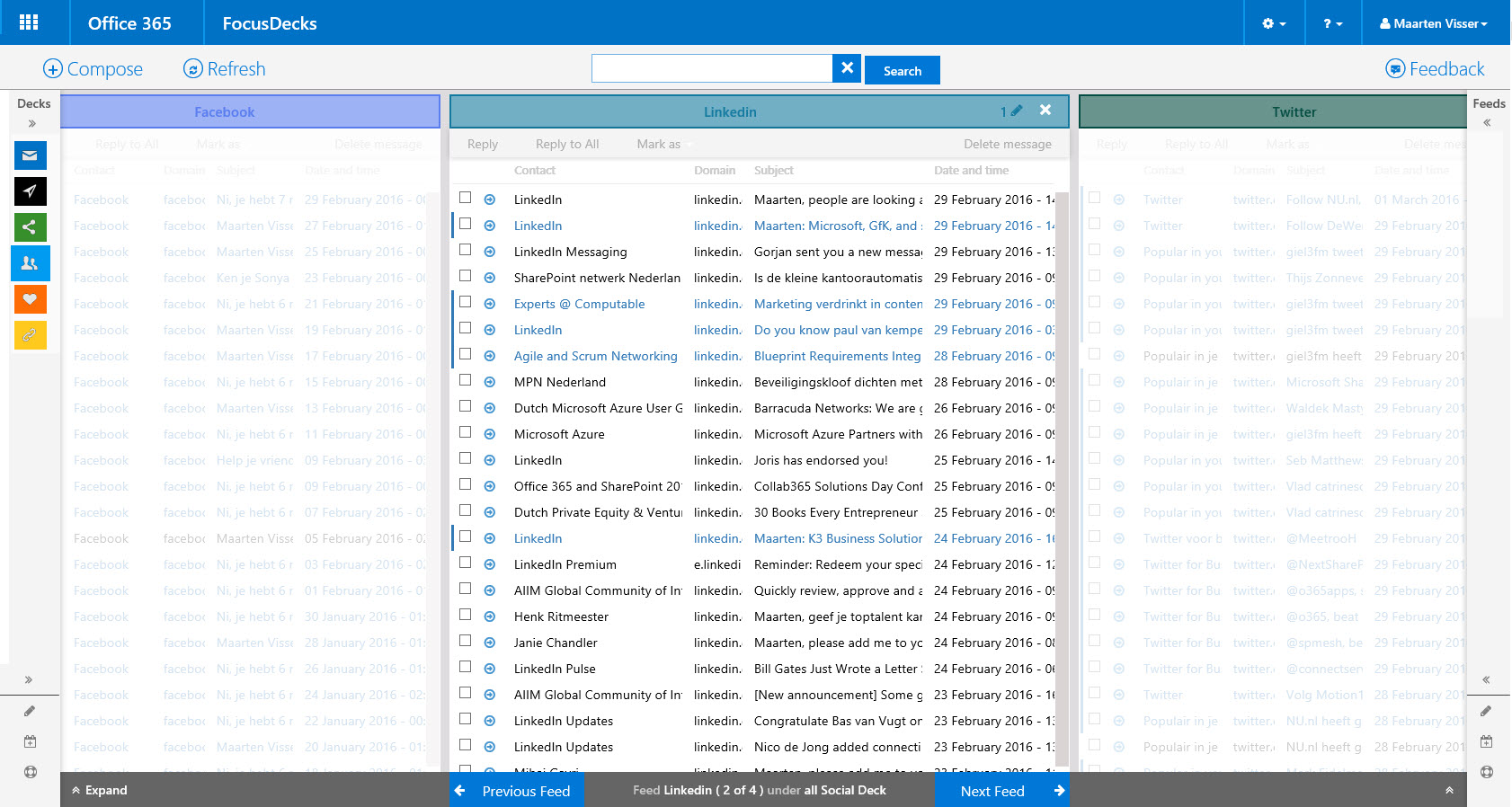
Task: Open the Maarten Visser account menu
Action: (x=1433, y=23)
